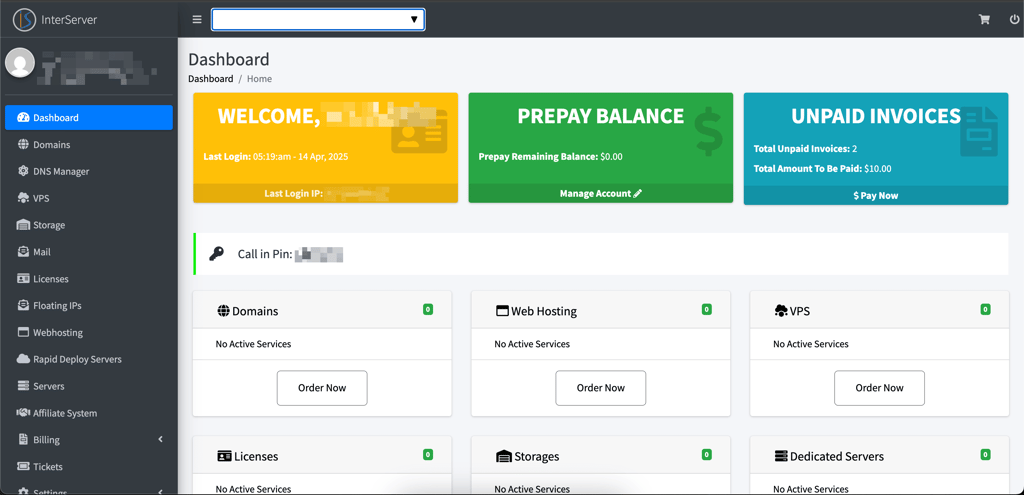Open Servers in the sidebar
Screen dimensions: 1024x495
(x=89, y=386)
